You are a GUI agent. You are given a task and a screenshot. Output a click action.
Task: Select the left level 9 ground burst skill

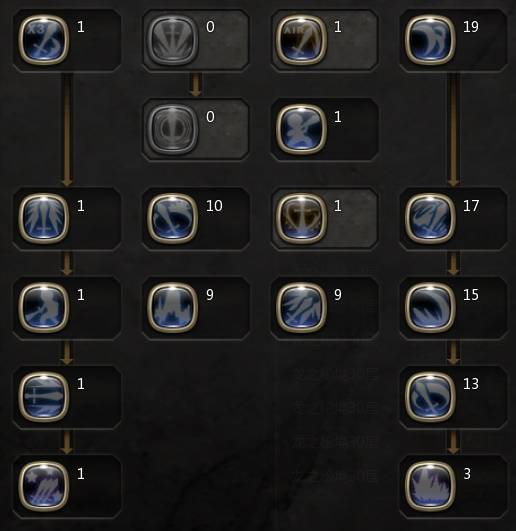173,307
